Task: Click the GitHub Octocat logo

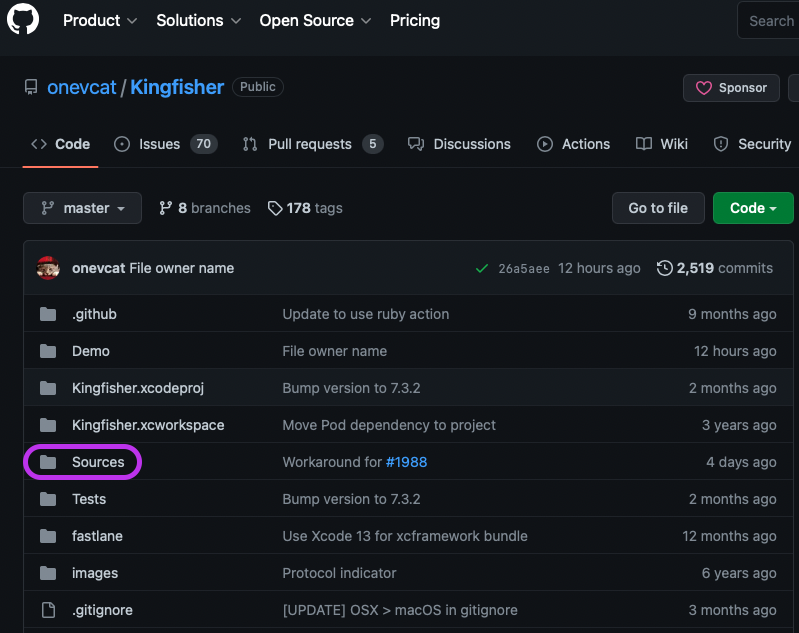Action: (23, 19)
